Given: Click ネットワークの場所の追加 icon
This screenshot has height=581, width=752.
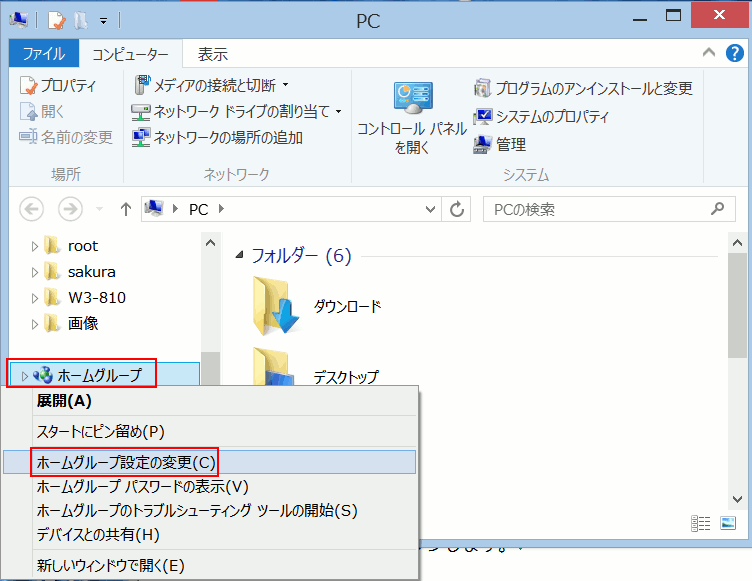Looking at the screenshot, I should point(141,137).
